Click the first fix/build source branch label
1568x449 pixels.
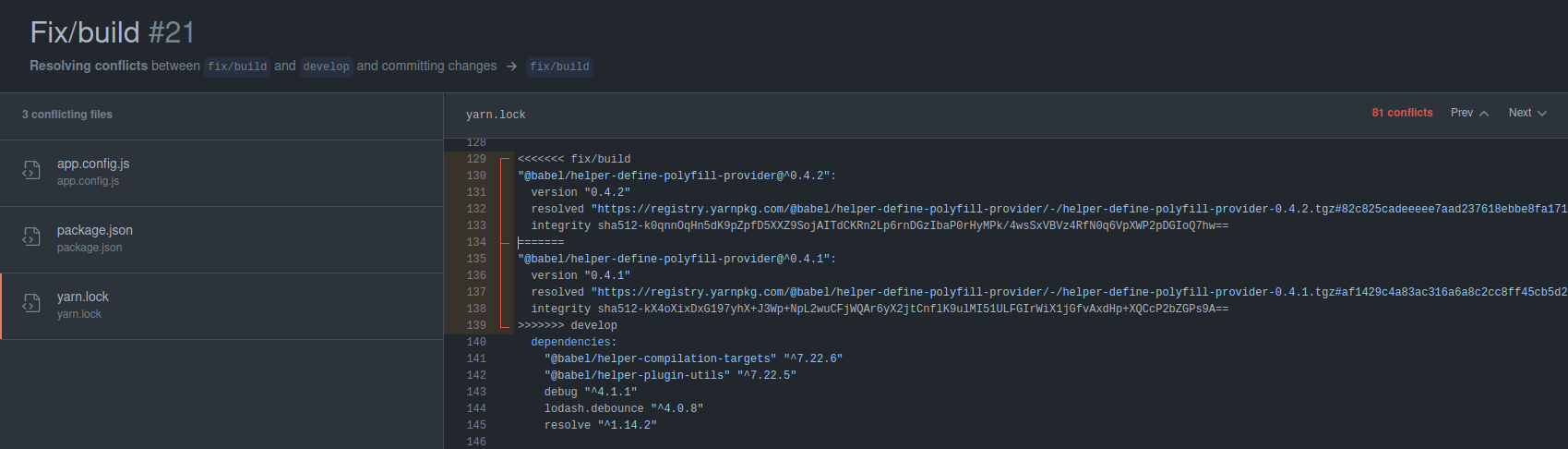[237, 67]
